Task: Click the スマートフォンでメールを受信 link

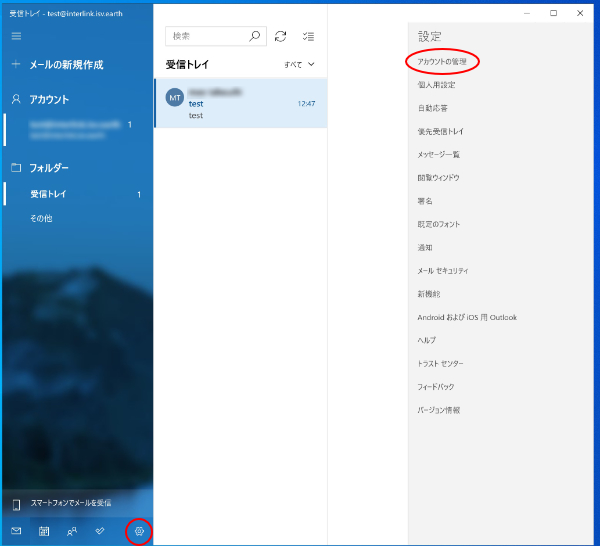Action: pyautogui.click(x=70, y=503)
